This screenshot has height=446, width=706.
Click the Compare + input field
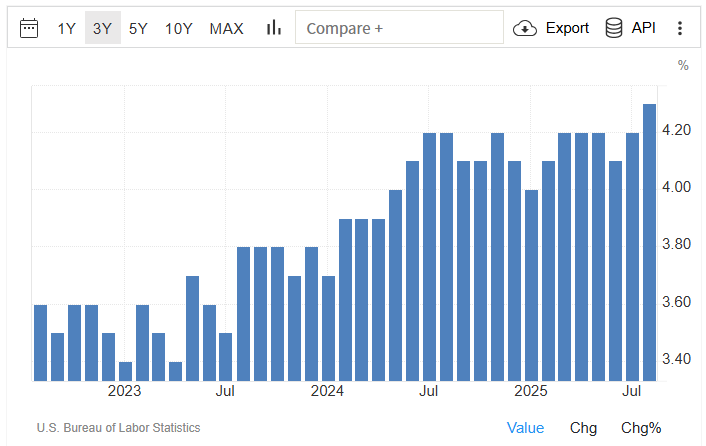[399, 28]
